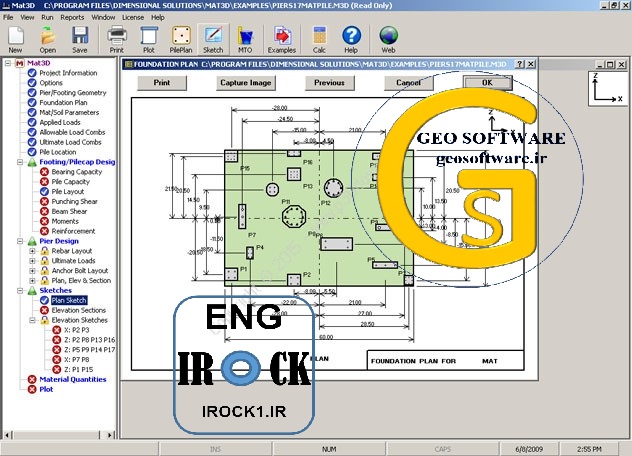The height and width of the screenshot is (456, 632).
Task: Open the Examples toolbar icon
Action: tap(282, 40)
